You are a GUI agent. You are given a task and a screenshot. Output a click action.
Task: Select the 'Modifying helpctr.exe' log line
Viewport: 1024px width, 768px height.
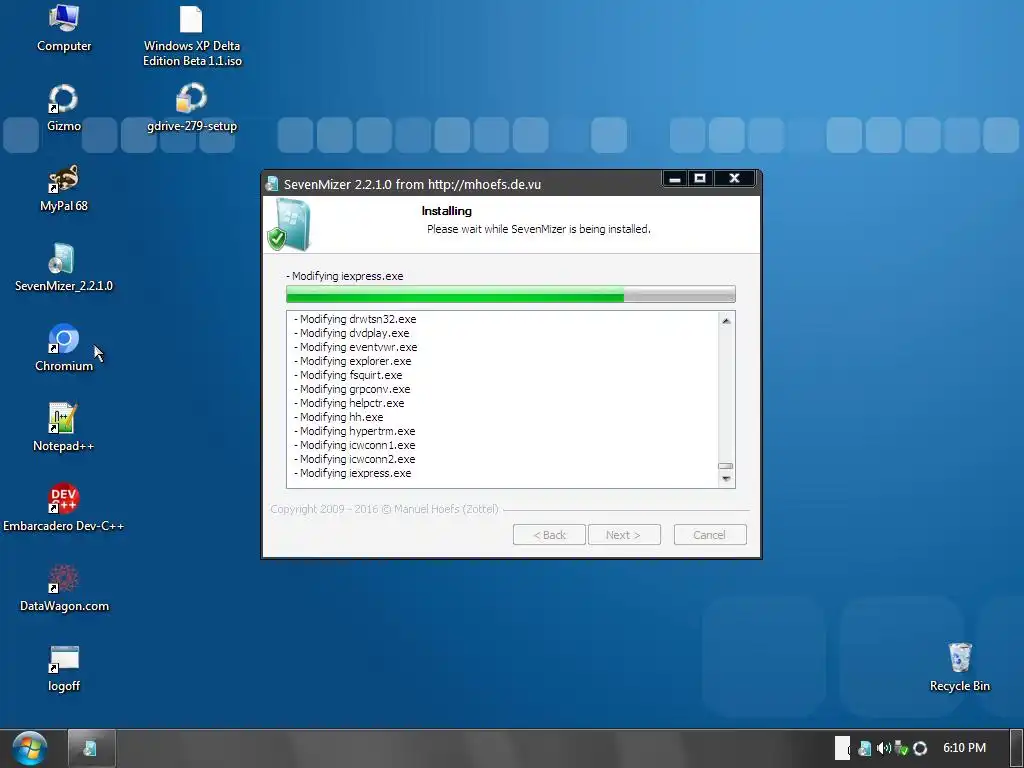(x=349, y=404)
